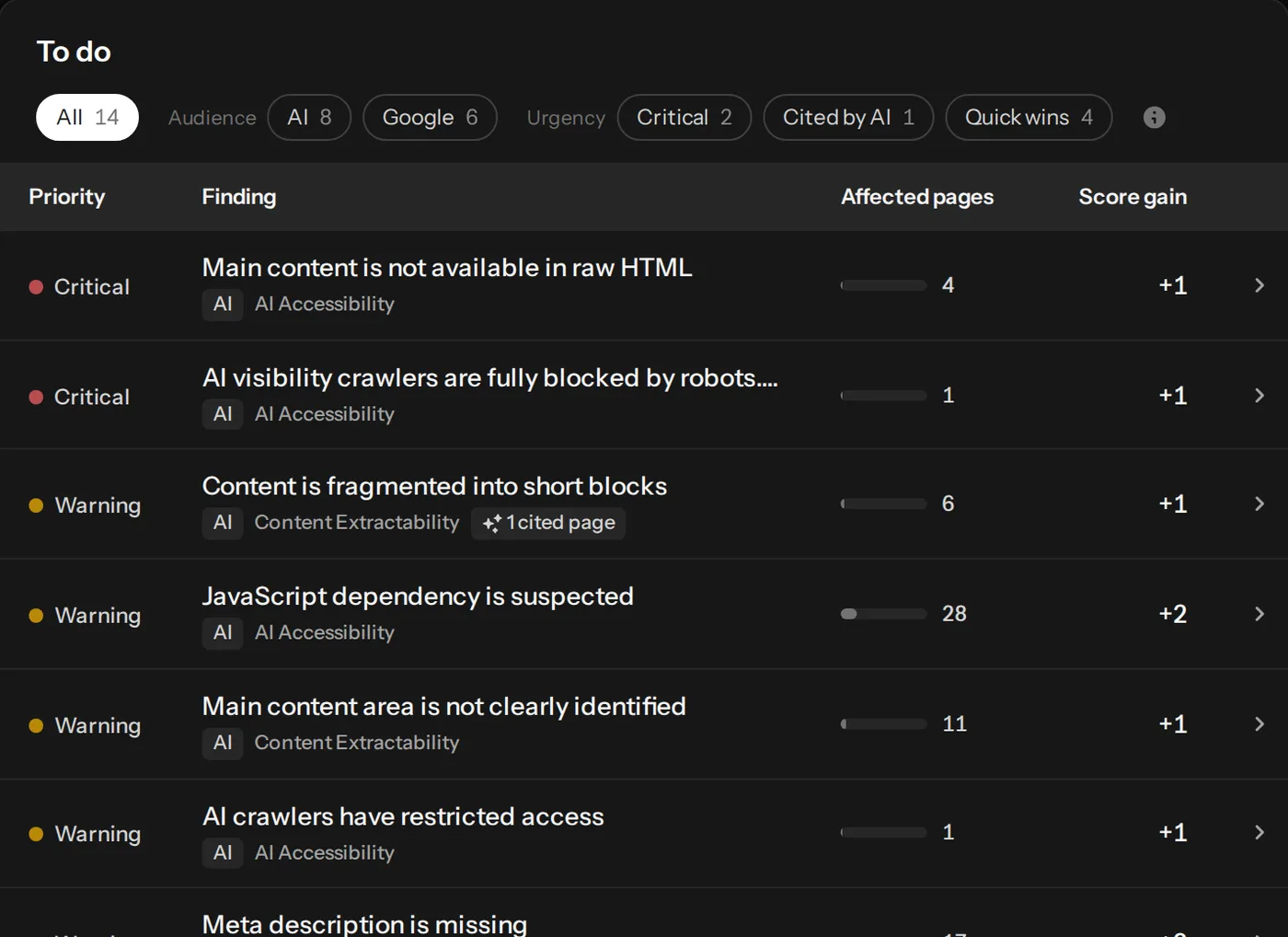This screenshot has height=937, width=1288.
Task: Open 'AI crawlers have restricted access' finding
Action: pyautogui.click(x=403, y=816)
